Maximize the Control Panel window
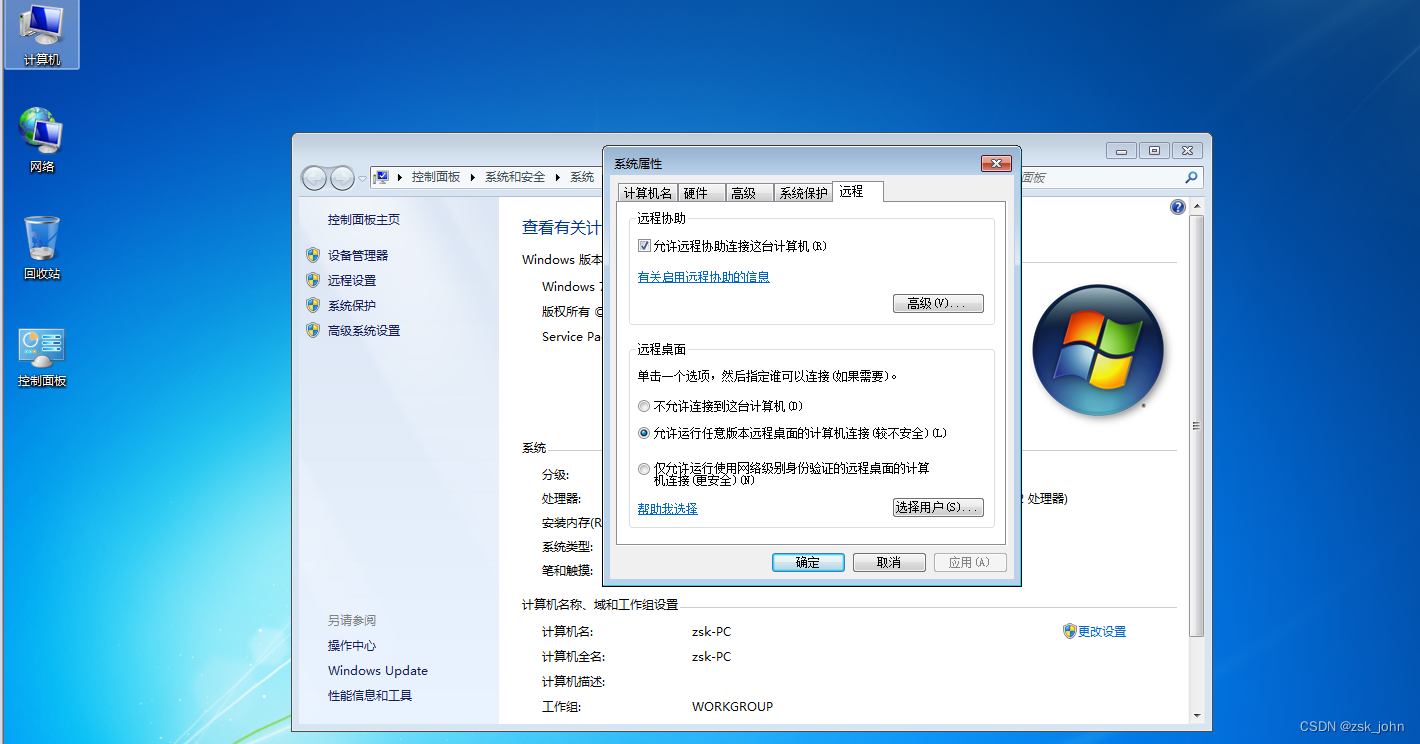Viewport: 1420px width, 744px height. [1154, 150]
